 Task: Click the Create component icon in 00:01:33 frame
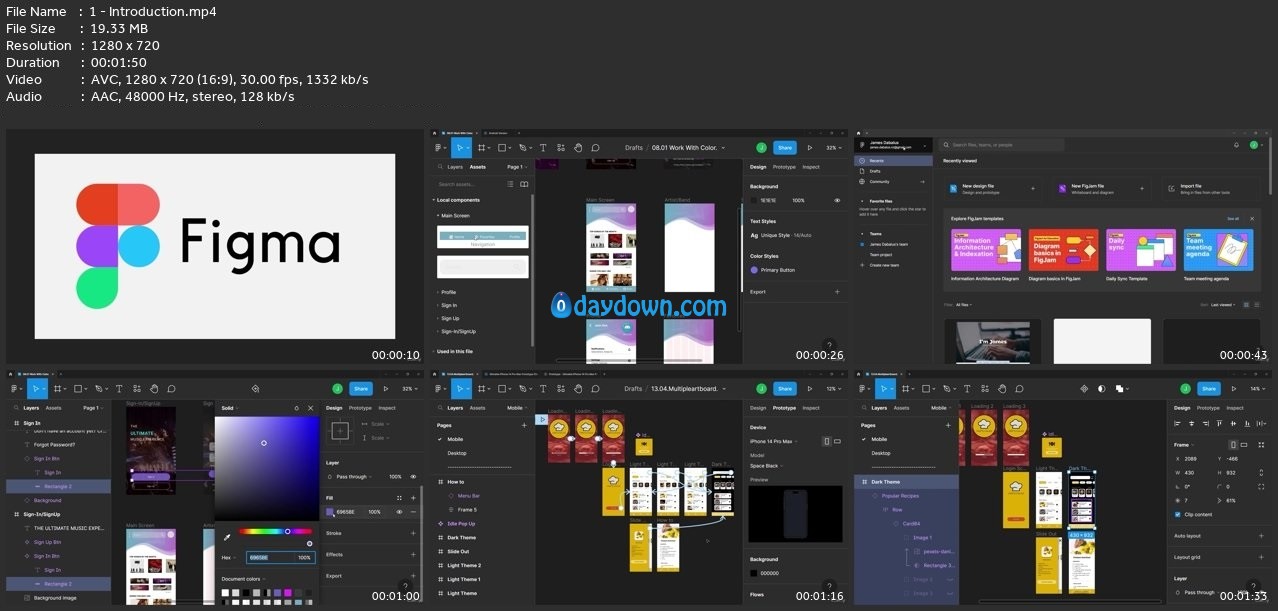point(1084,388)
